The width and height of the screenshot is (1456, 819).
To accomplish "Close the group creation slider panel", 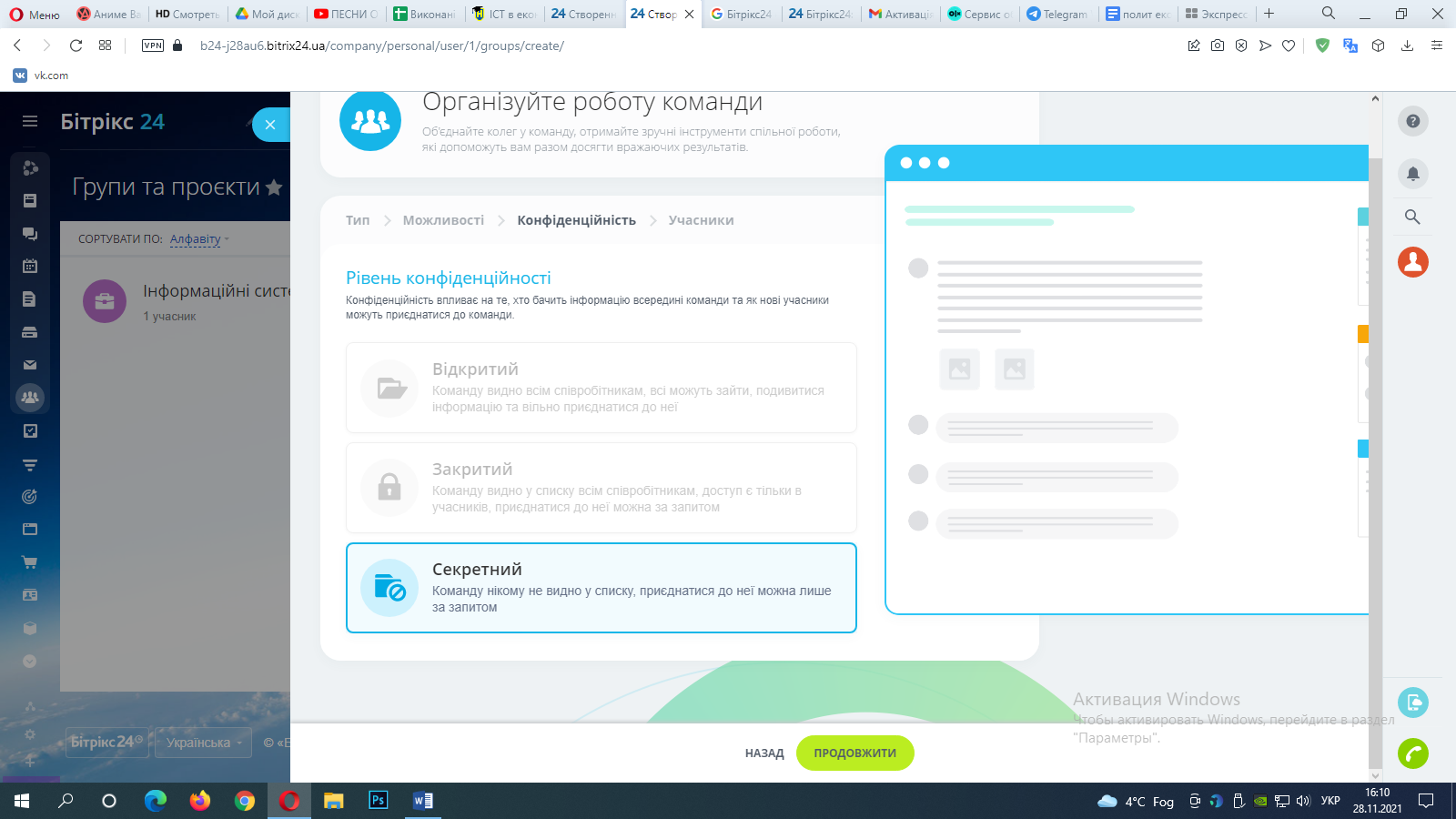I will click(x=270, y=125).
